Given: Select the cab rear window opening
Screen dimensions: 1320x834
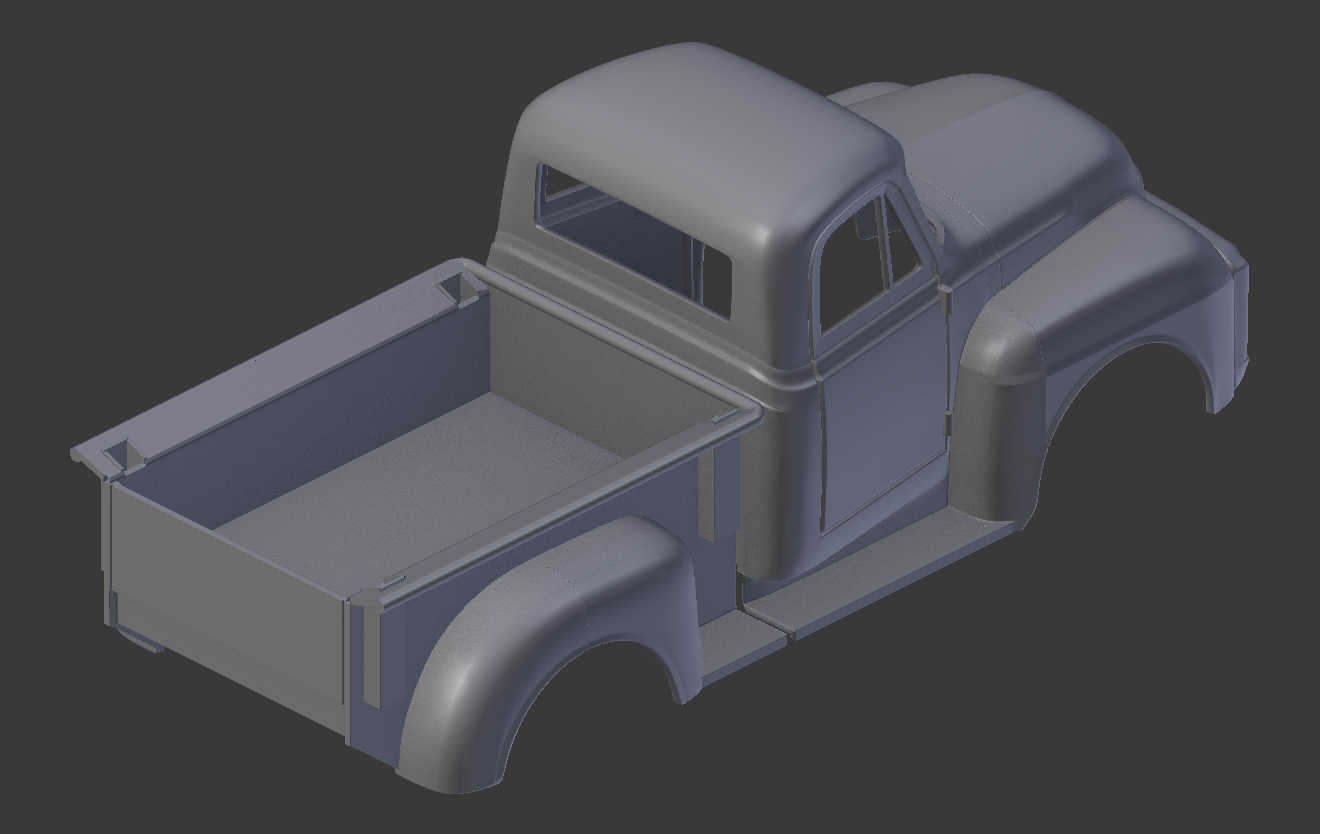Looking at the screenshot, I should pyautogui.click(x=635, y=242).
